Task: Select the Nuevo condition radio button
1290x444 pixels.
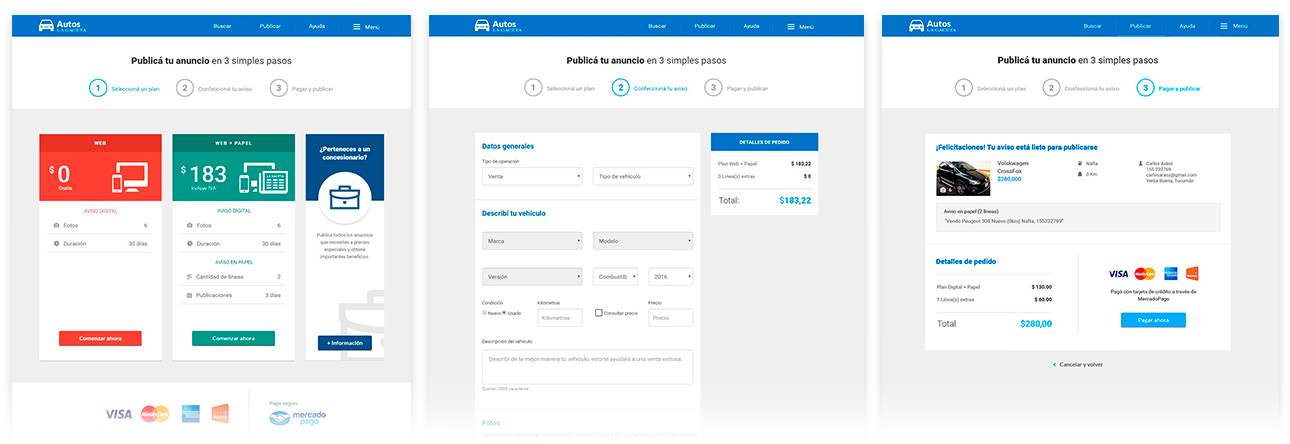Action: point(485,313)
